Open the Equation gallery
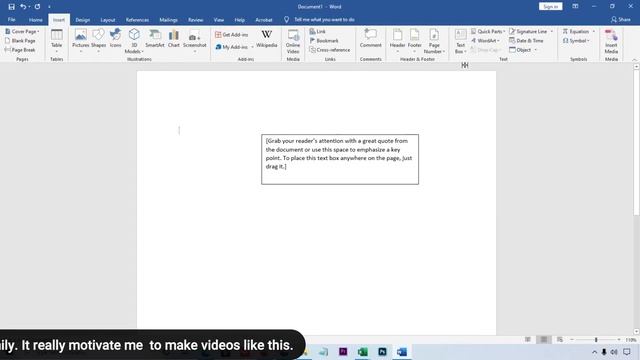 click(578, 31)
